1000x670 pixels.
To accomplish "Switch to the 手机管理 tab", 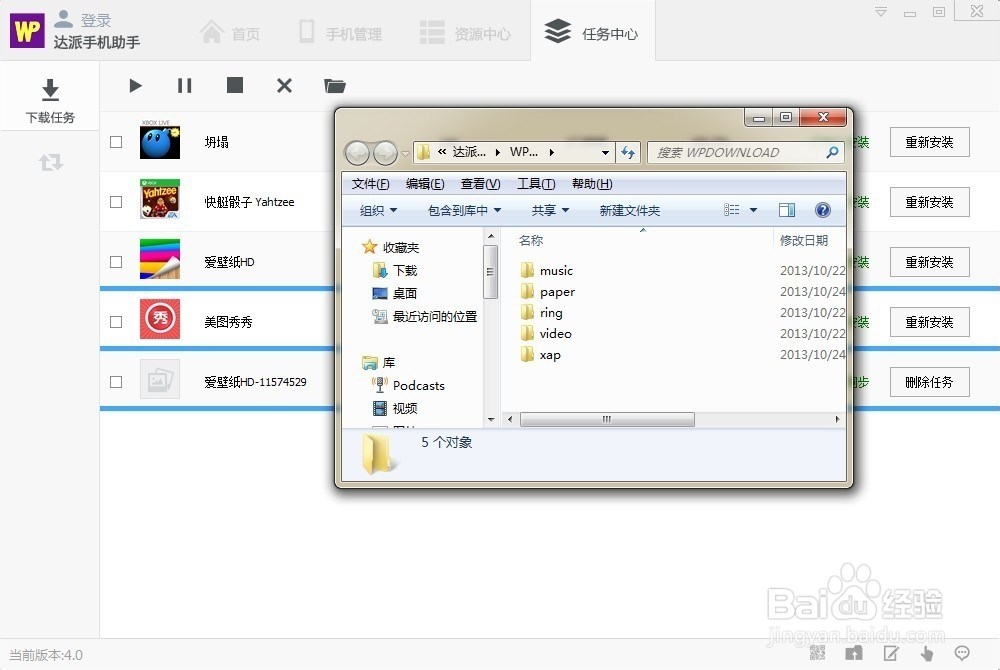I will 340,31.
